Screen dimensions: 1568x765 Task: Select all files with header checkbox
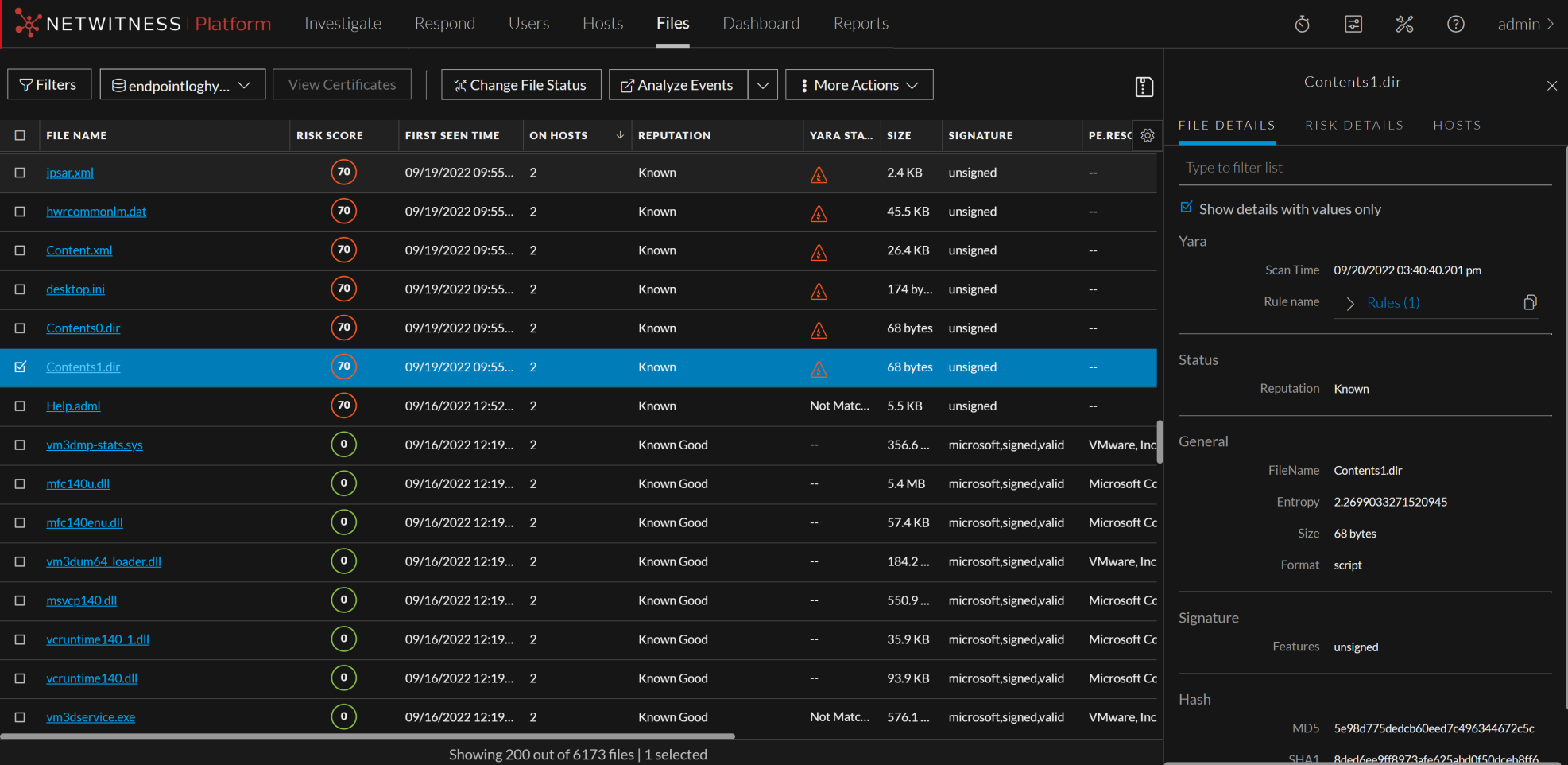pyautogui.click(x=20, y=135)
